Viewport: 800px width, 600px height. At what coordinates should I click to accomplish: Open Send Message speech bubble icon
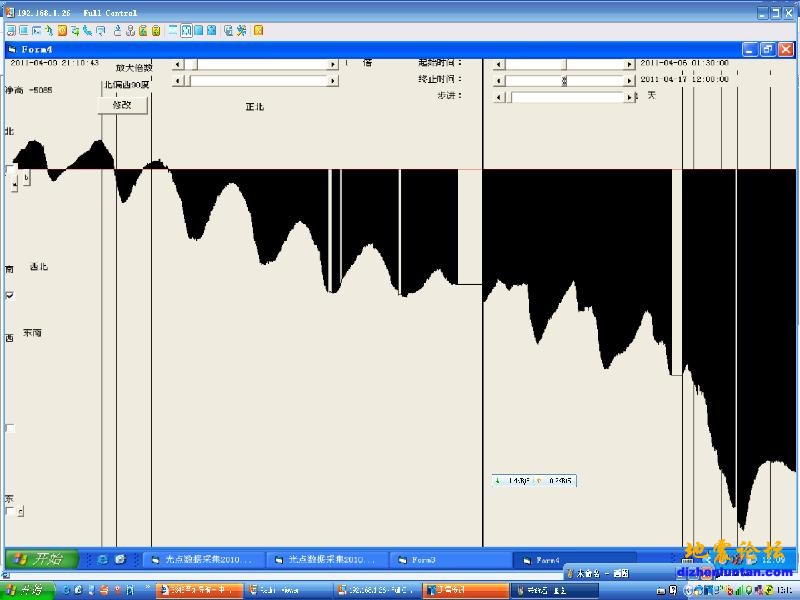point(101,31)
